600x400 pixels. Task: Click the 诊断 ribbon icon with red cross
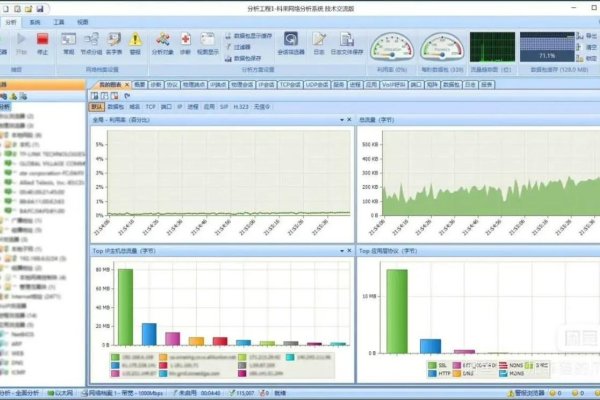click(186, 44)
